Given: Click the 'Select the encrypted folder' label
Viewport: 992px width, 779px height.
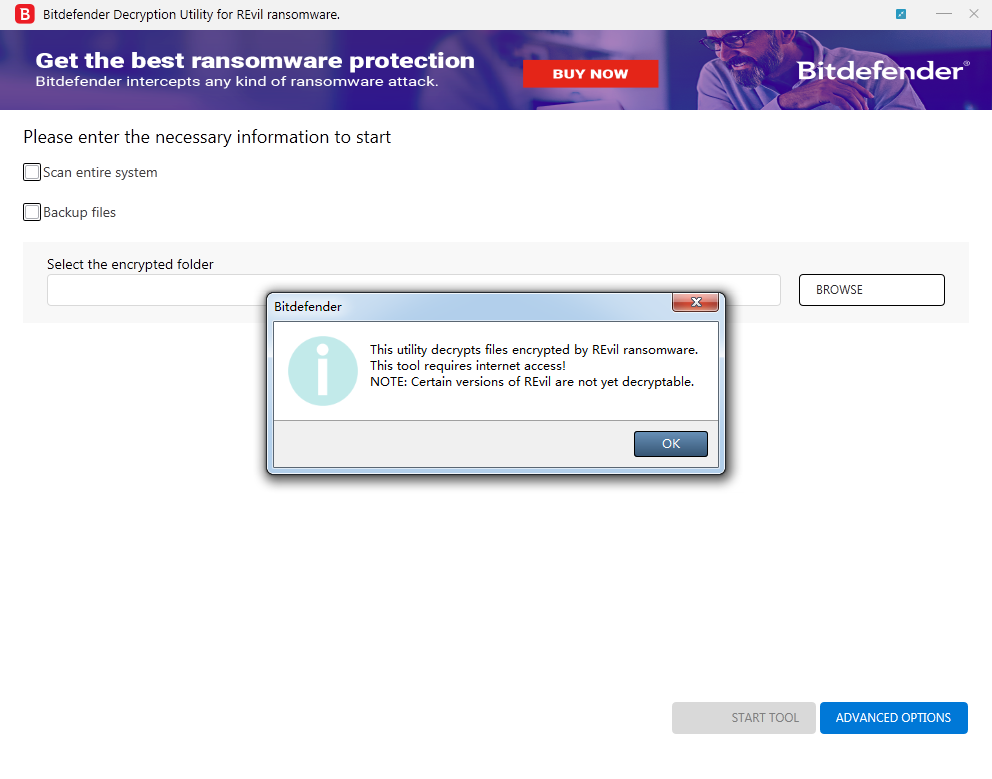Looking at the screenshot, I should point(130,265).
